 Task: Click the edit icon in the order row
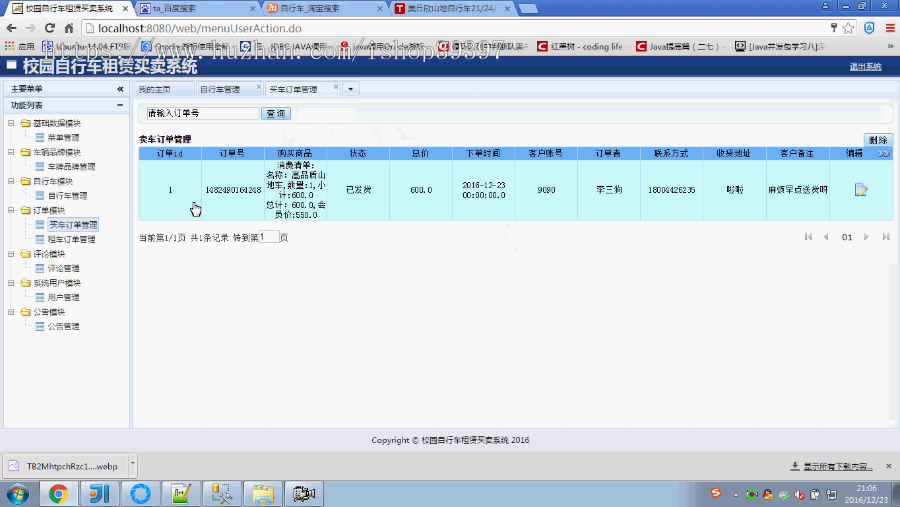pos(860,189)
